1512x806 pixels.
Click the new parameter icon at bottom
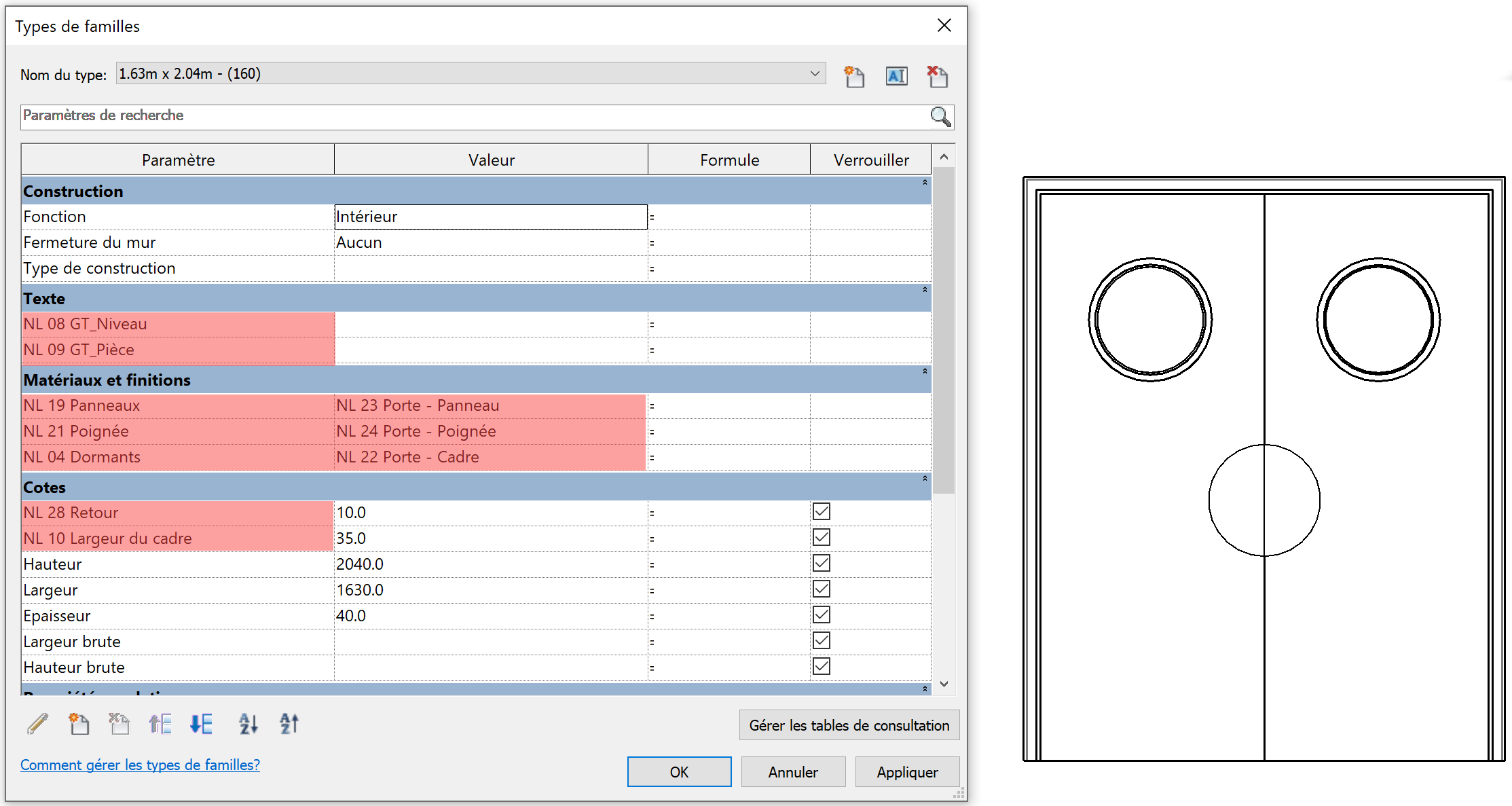click(79, 724)
